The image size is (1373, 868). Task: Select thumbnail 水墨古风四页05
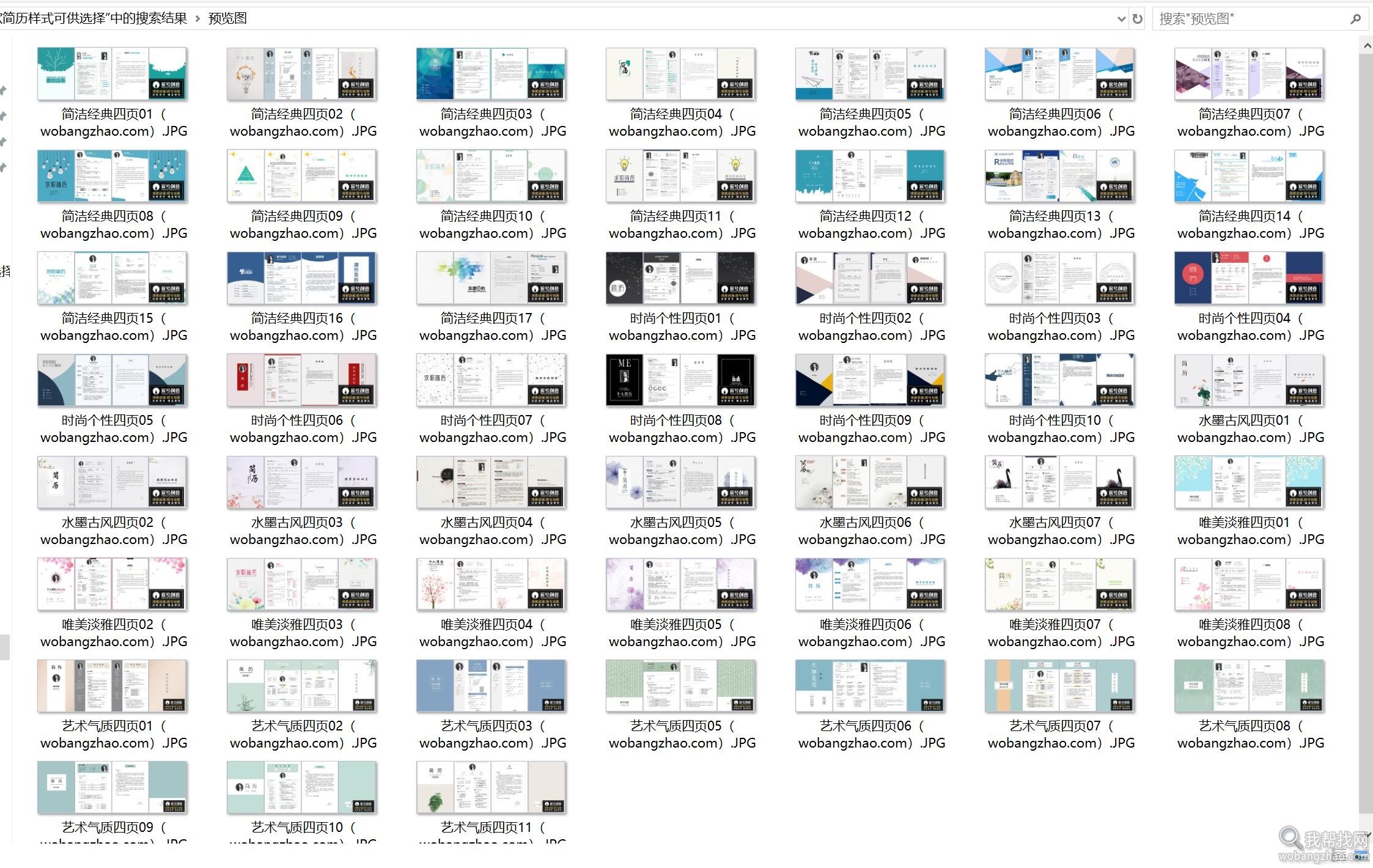(x=681, y=482)
